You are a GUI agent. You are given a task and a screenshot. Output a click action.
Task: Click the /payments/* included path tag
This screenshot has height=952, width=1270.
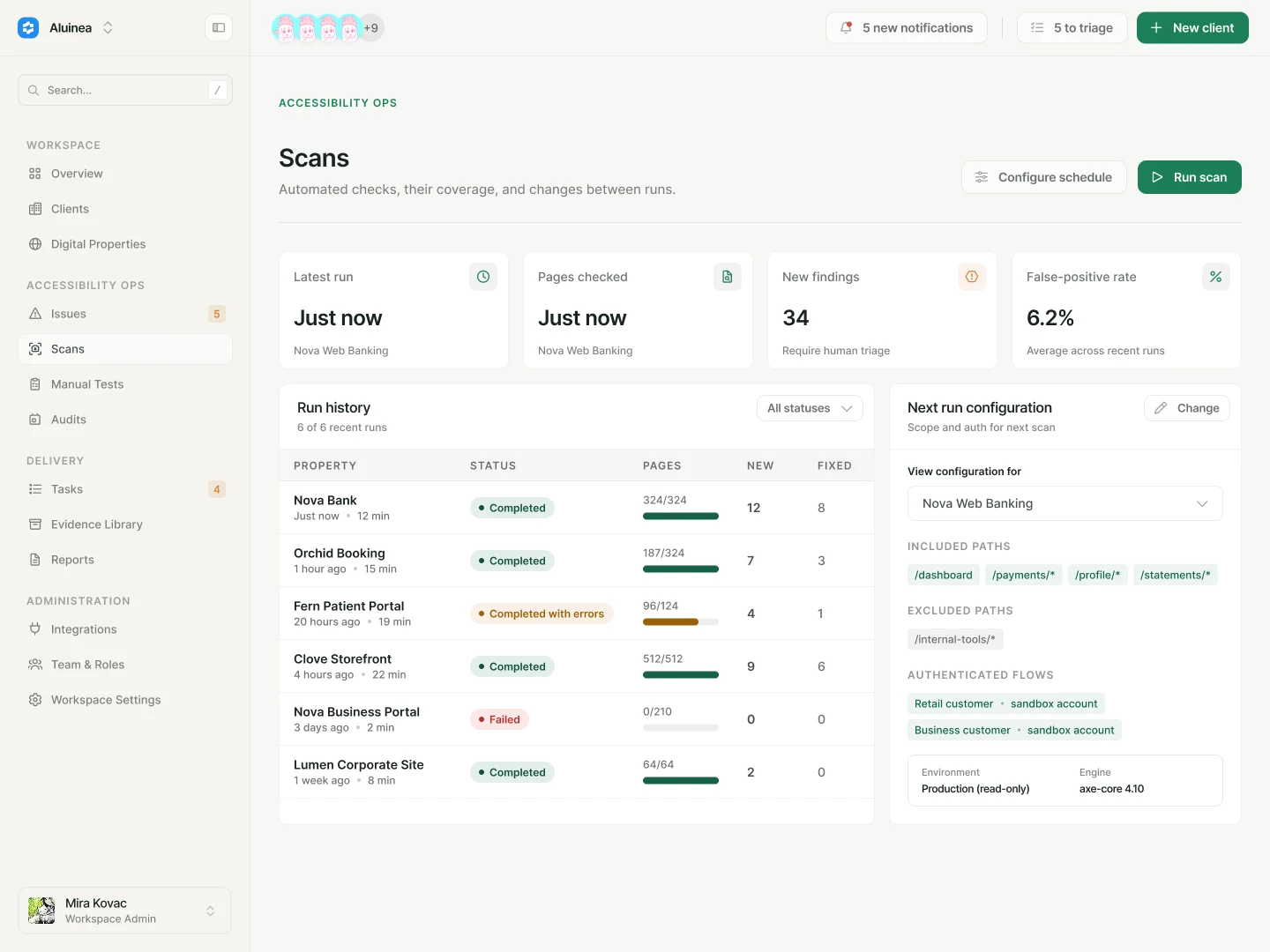click(x=1024, y=575)
